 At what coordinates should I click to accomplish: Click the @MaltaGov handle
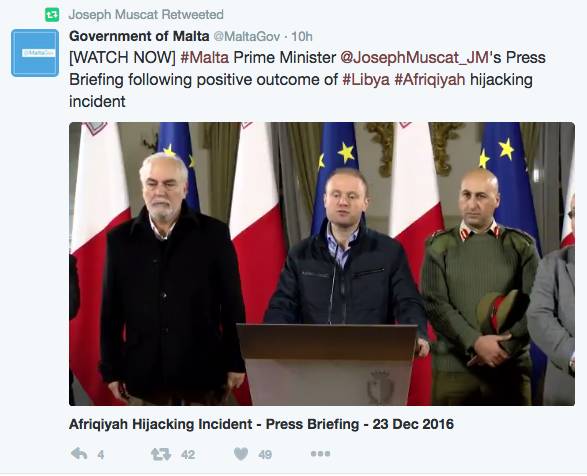(x=247, y=37)
